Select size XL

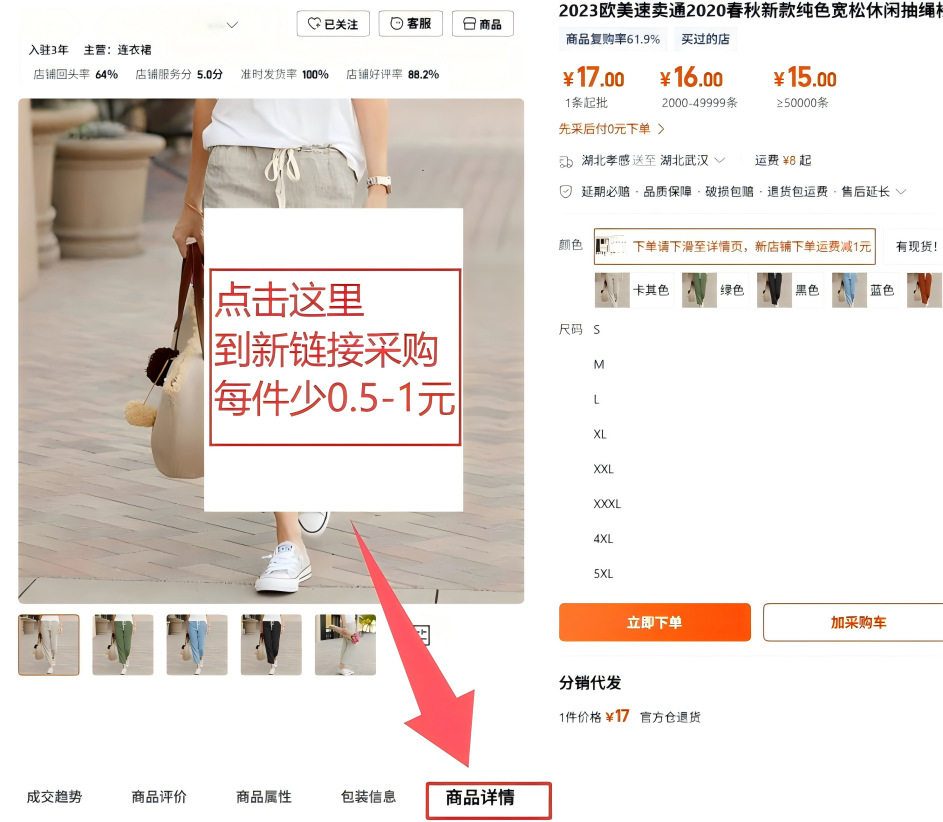[600, 434]
